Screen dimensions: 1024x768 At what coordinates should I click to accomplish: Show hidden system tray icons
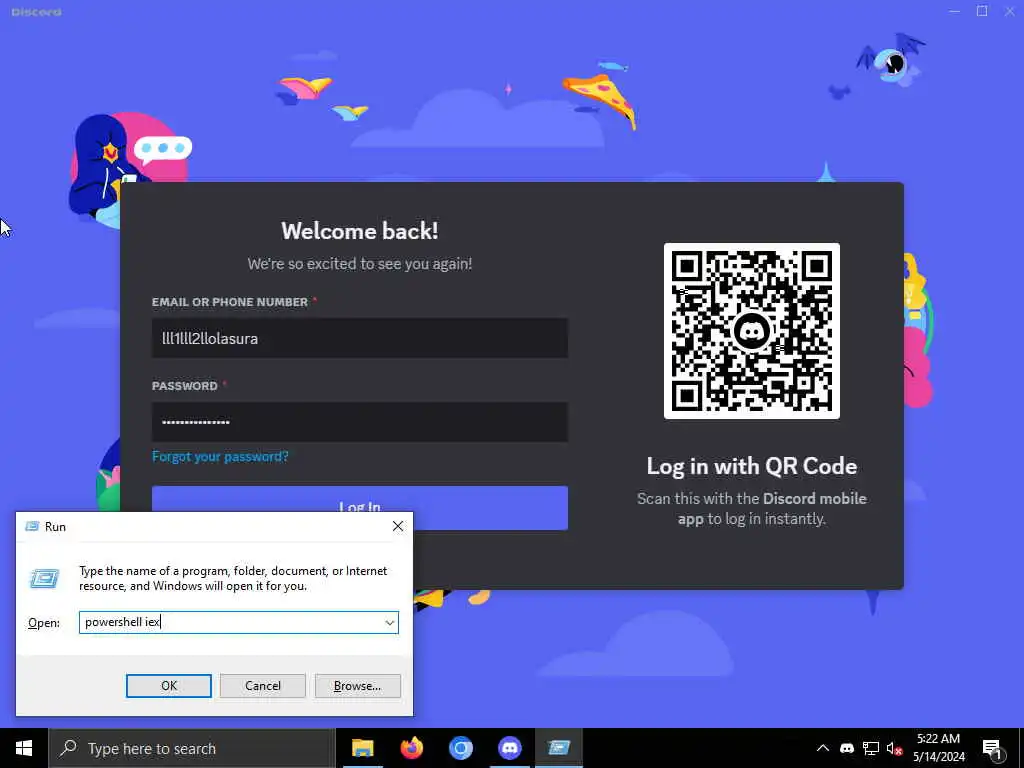point(823,748)
